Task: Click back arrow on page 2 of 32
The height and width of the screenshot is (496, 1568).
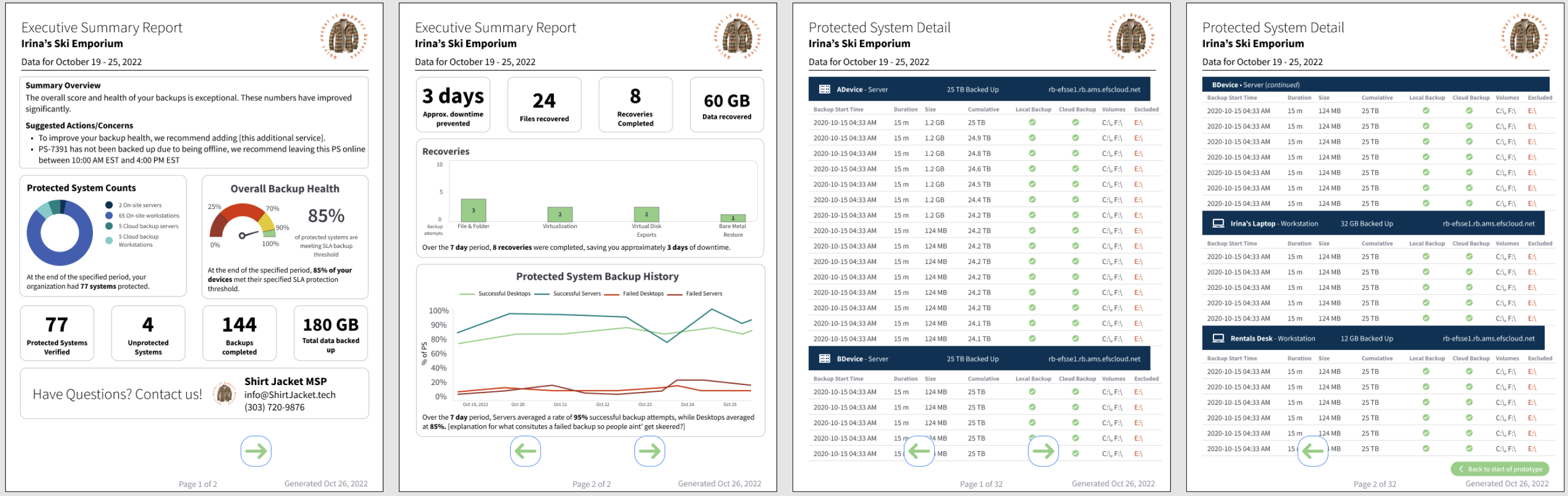Action: (1313, 451)
